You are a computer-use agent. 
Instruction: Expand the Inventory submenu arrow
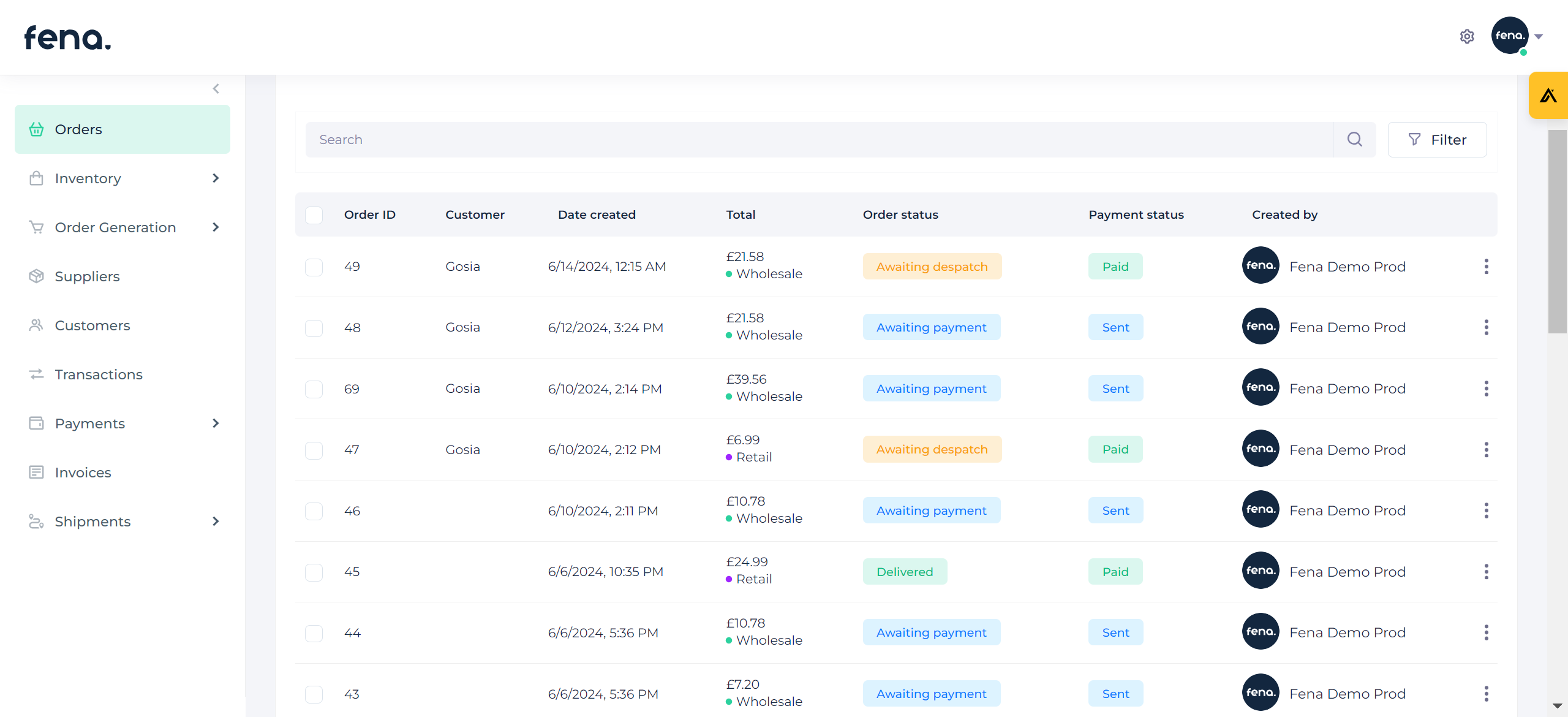(x=216, y=178)
